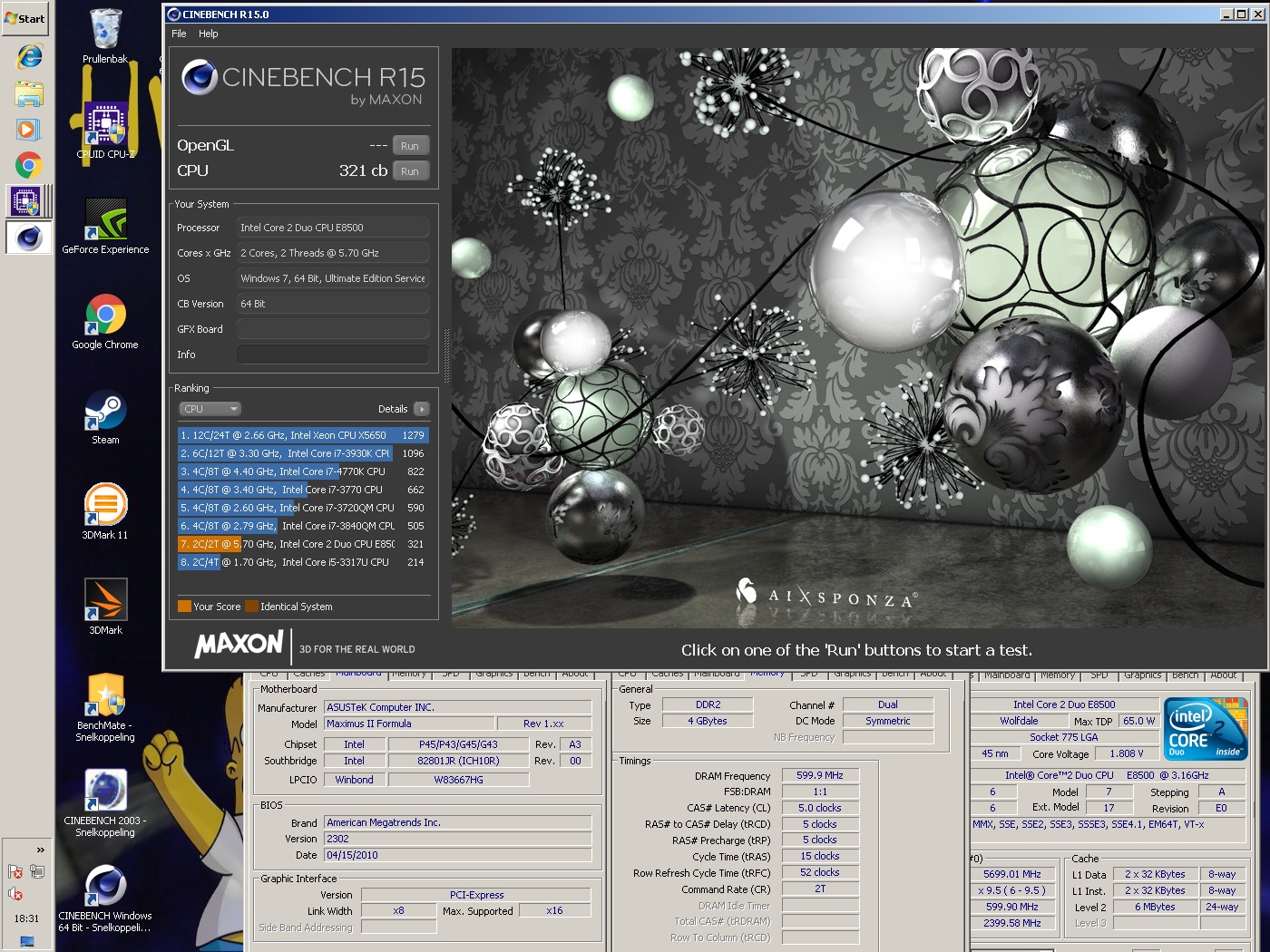Launch Internet Explorer from the taskbar

[x=29, y=56]
